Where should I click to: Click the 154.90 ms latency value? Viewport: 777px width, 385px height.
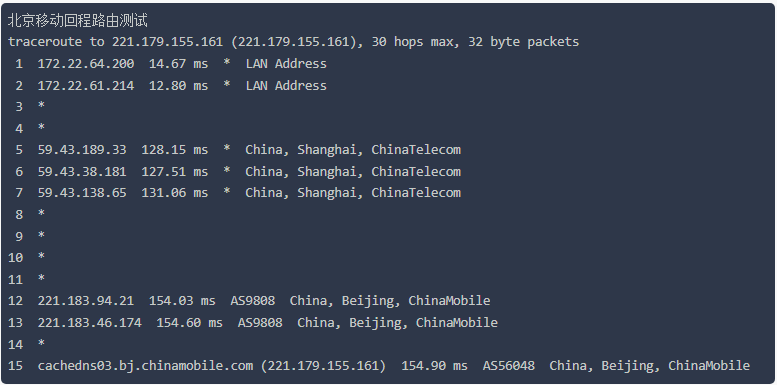pyautogui.click(x=435, y=366)
